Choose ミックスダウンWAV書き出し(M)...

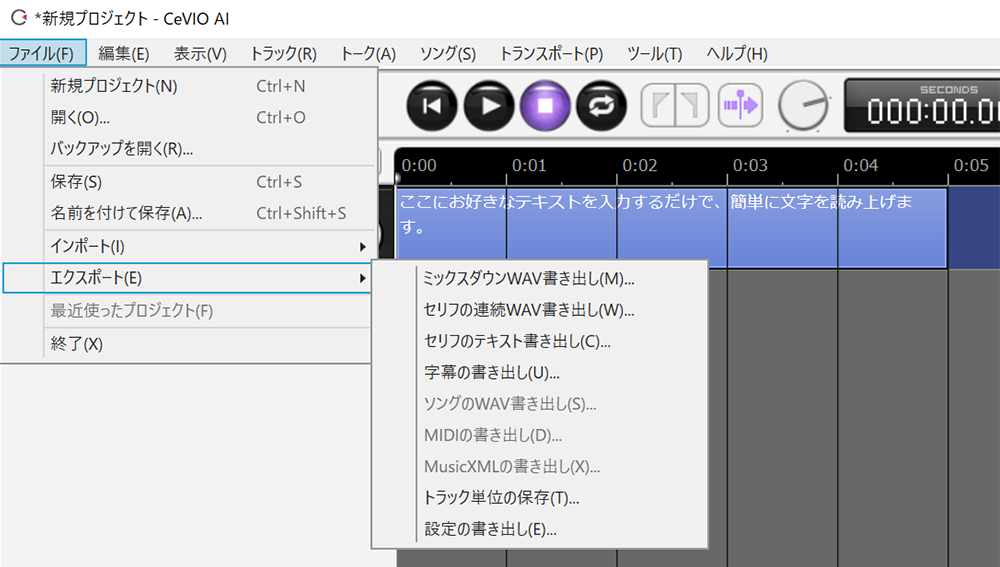pos(540,279)
